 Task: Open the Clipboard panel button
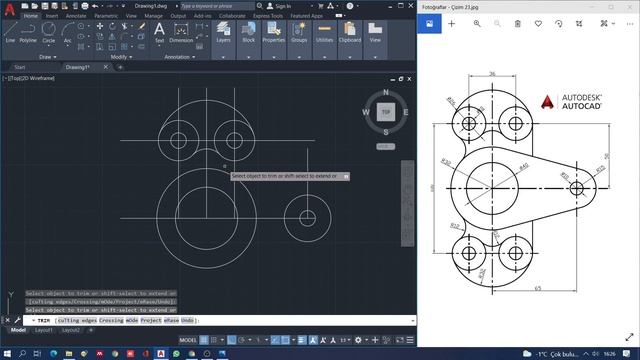(350, 32)
